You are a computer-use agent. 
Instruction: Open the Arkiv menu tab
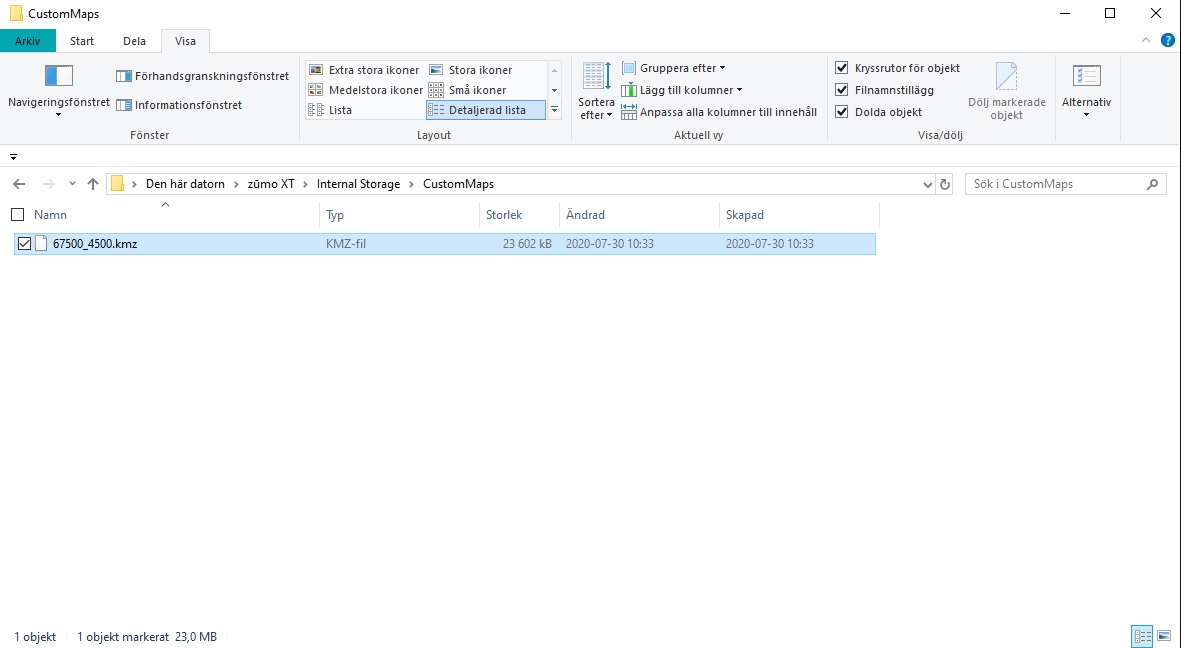click(27, 41)
